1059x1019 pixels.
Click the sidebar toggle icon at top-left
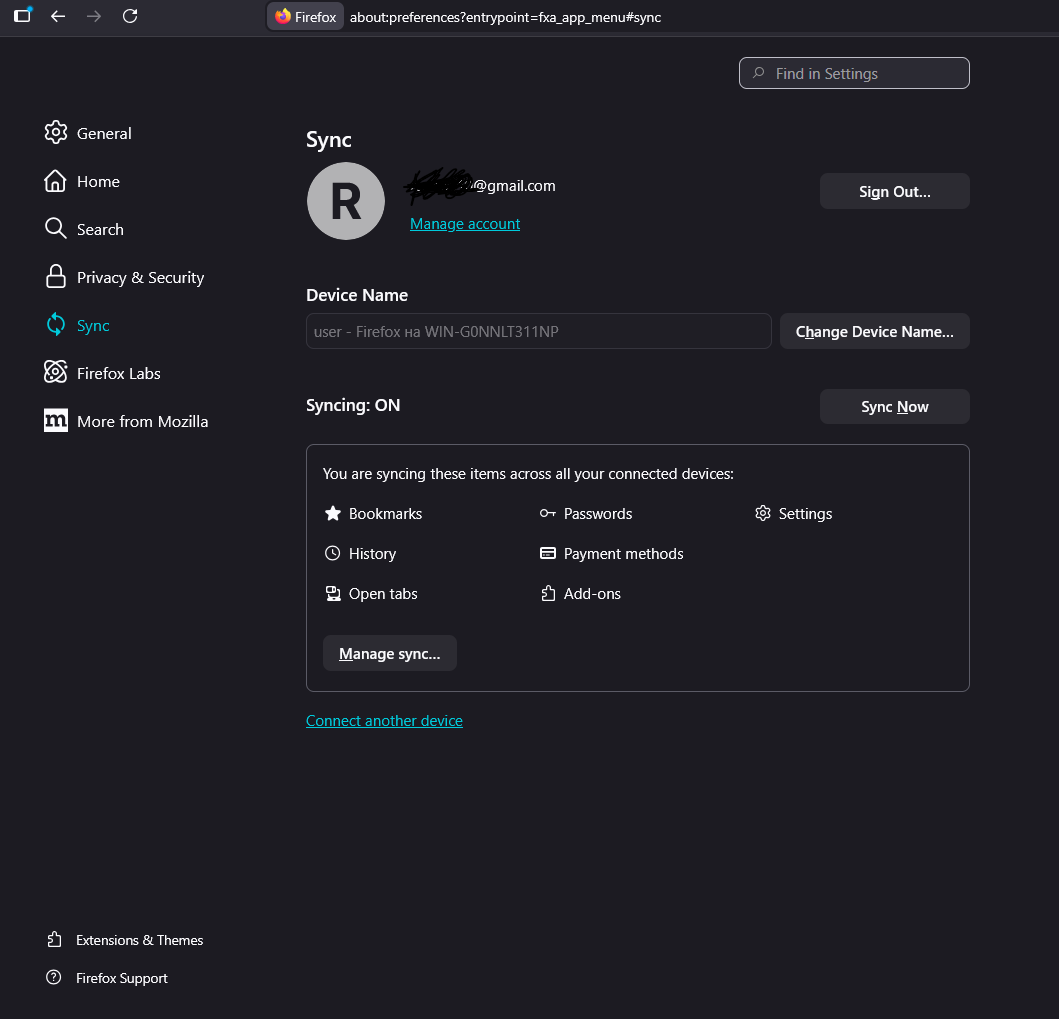coord(22,16)
